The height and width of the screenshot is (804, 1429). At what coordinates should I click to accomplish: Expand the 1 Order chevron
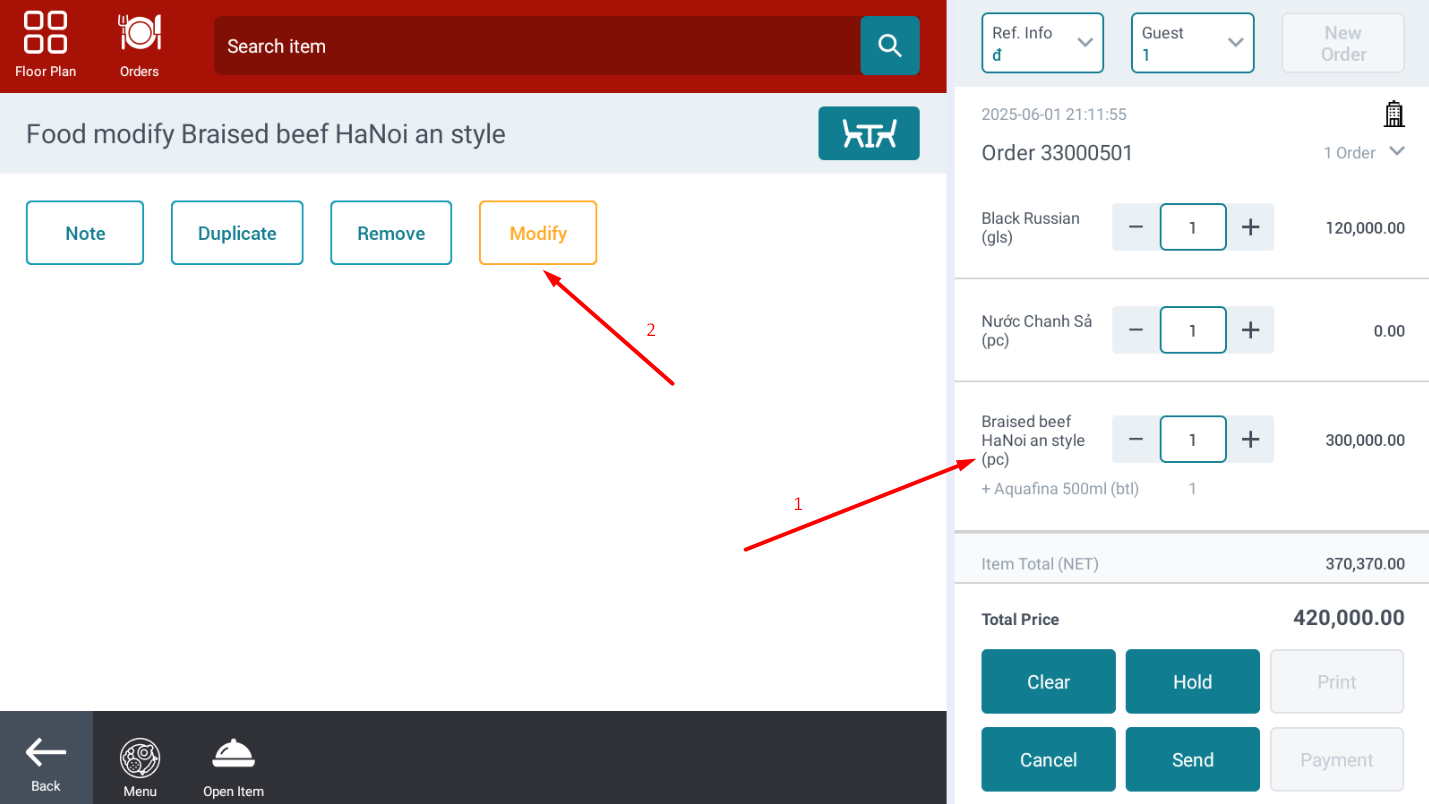(1397, 152)
